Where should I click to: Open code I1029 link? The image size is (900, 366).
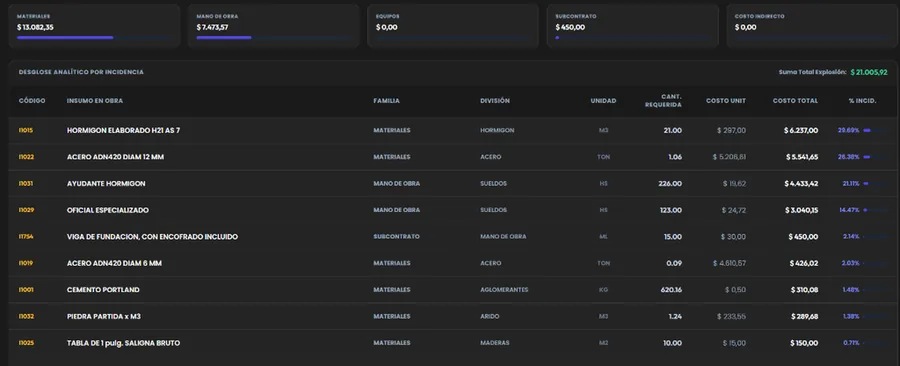coord(26,210)
